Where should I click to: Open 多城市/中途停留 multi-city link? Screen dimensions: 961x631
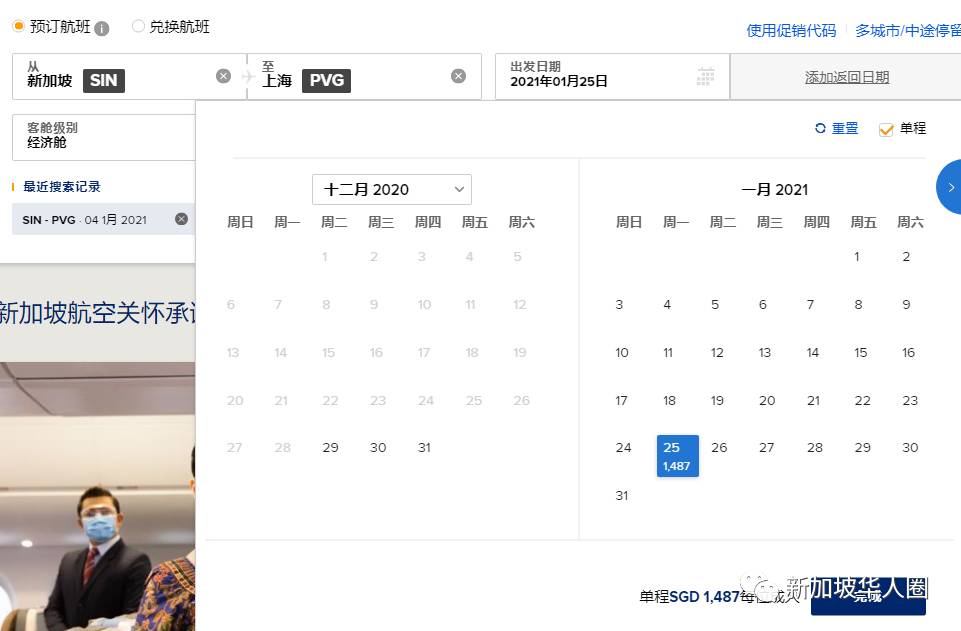click(907, 30)
